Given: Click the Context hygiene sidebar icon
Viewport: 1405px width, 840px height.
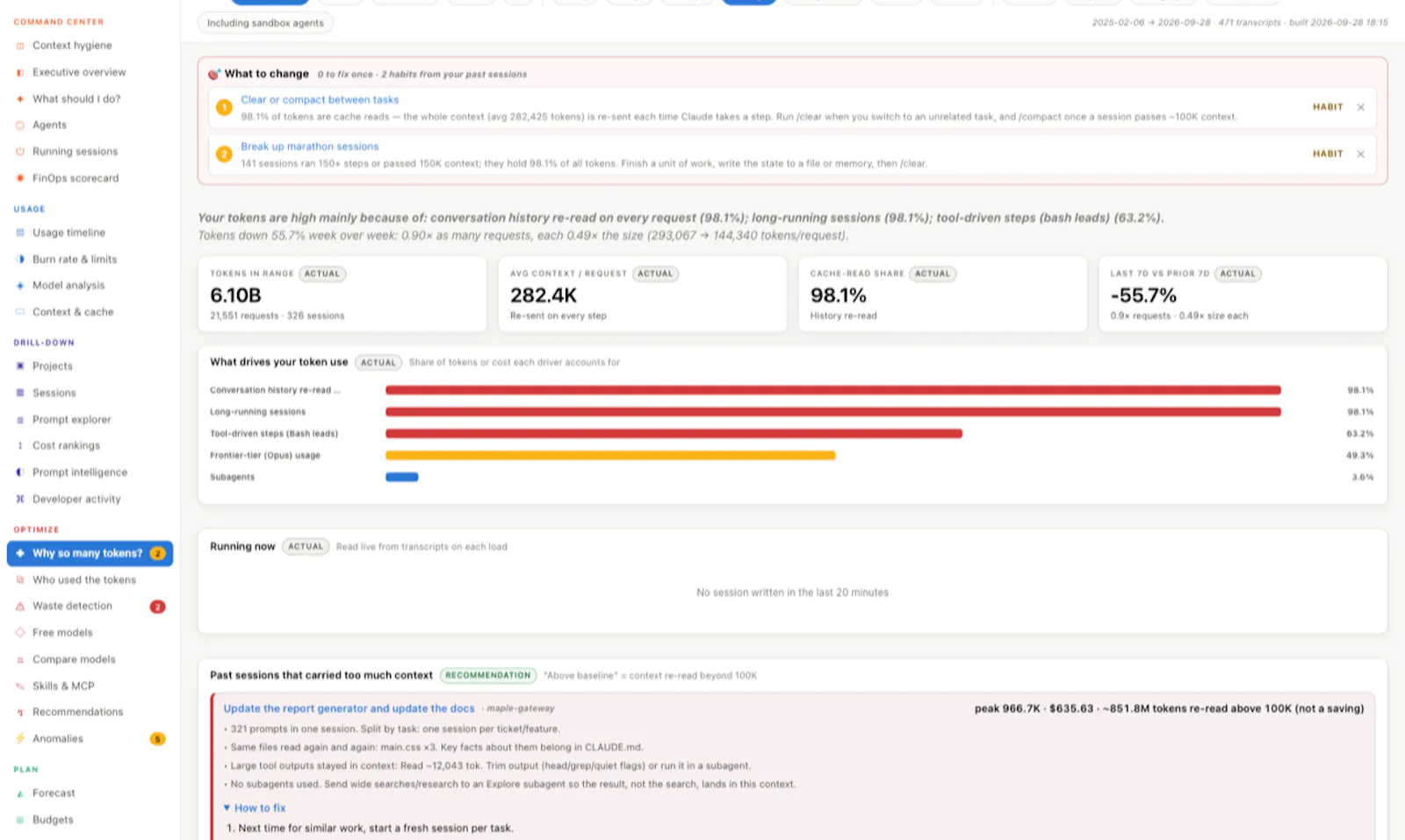Looking at the screenshot, I should pos(20,46).
